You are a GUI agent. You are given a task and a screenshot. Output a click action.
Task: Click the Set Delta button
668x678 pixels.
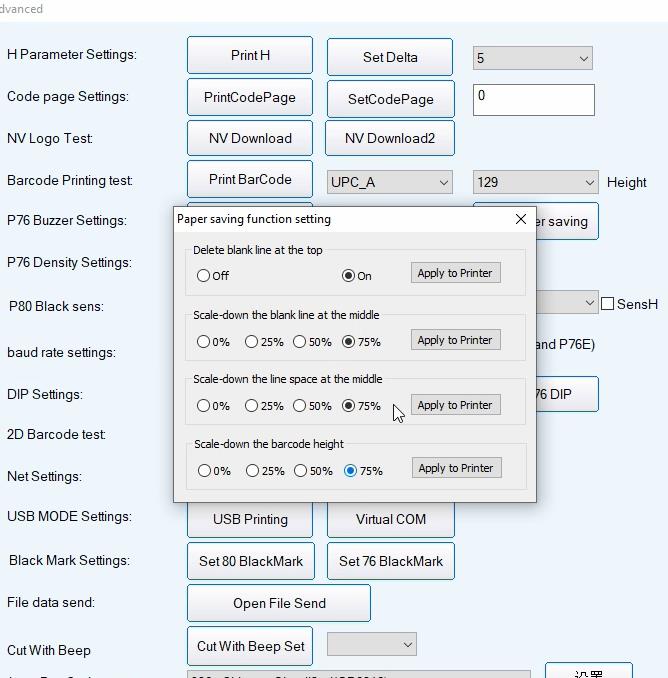point(390,57)
